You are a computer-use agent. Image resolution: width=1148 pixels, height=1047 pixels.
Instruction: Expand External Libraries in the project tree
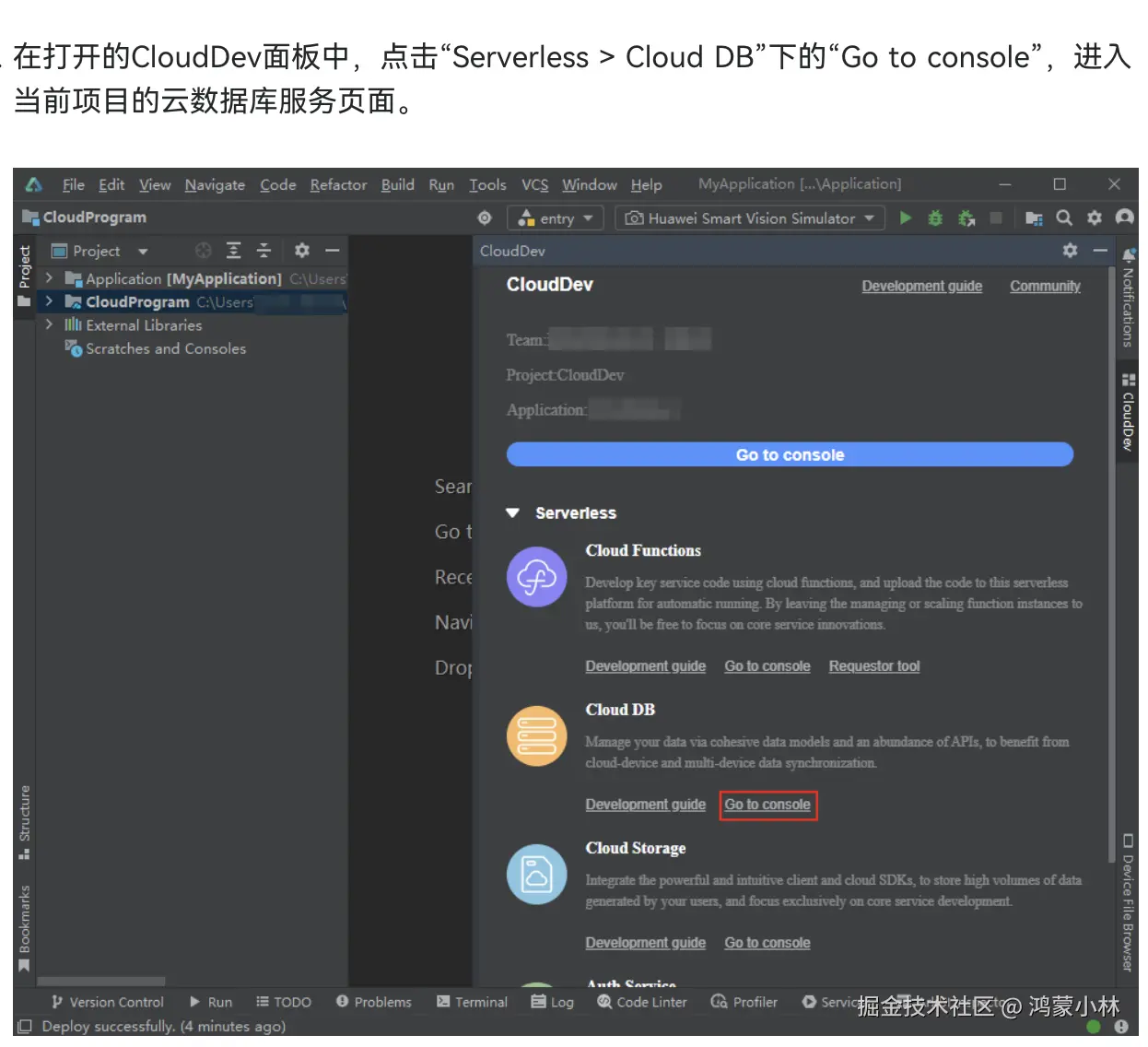click(x=49, y=324)
